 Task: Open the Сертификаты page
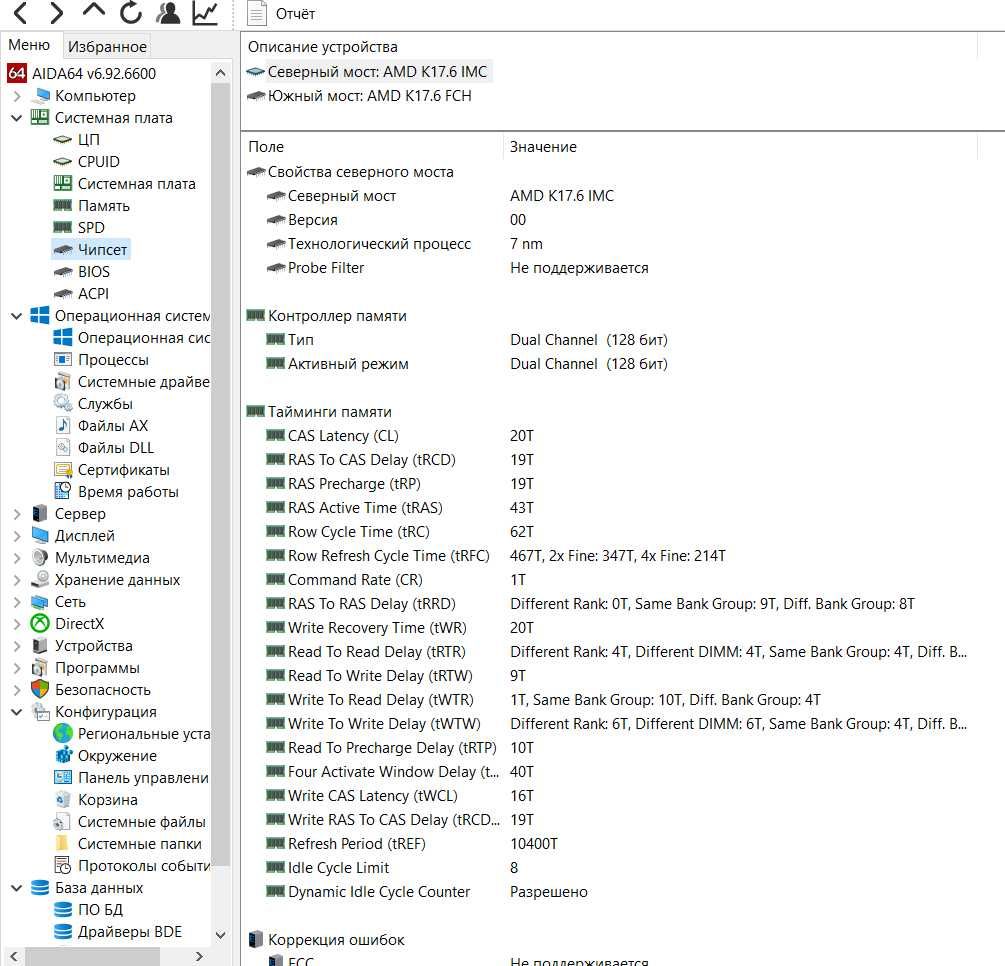click(x=123, y=470)
